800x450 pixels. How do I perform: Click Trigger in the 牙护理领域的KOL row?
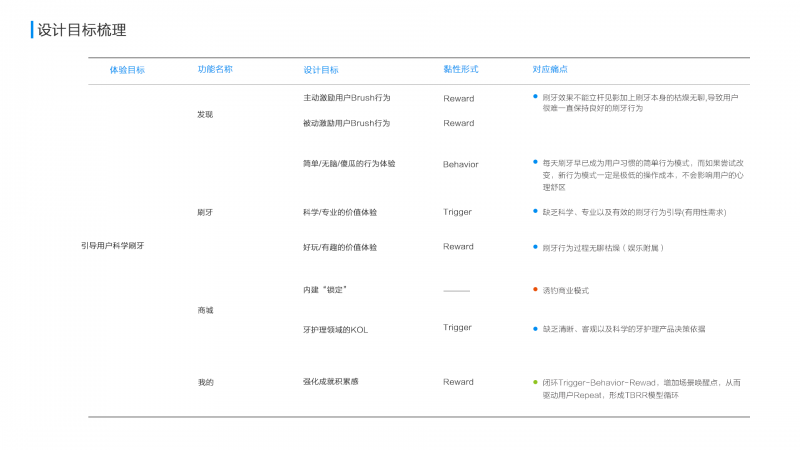coord(457,328)
